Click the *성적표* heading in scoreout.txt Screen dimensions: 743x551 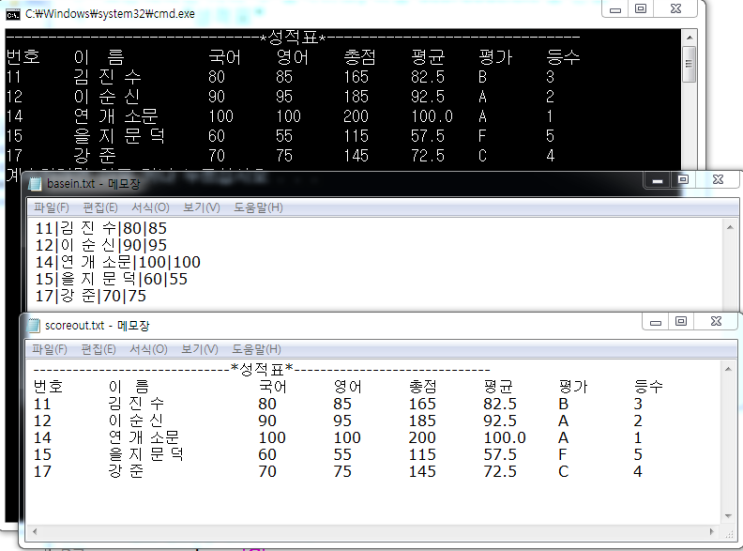point(262,369)
